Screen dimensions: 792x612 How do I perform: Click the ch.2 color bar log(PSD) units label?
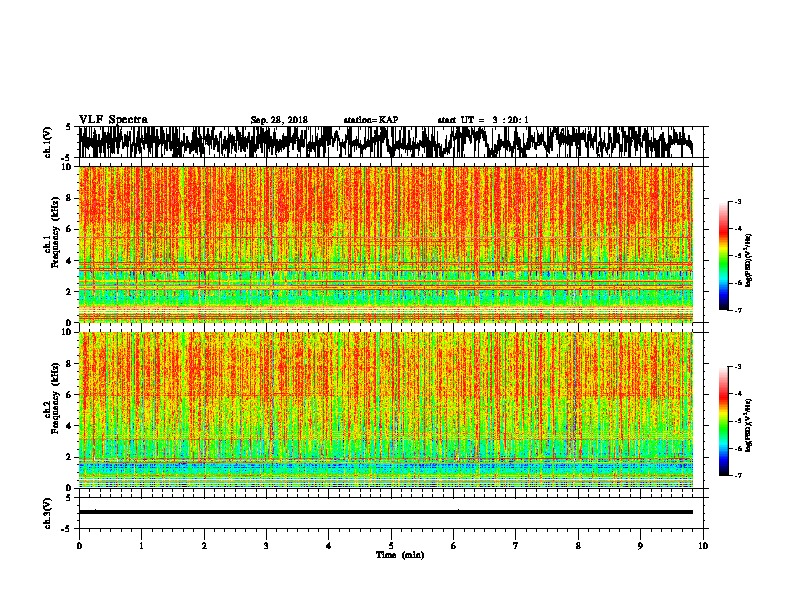pyautogui.click(x=749, y=426)
